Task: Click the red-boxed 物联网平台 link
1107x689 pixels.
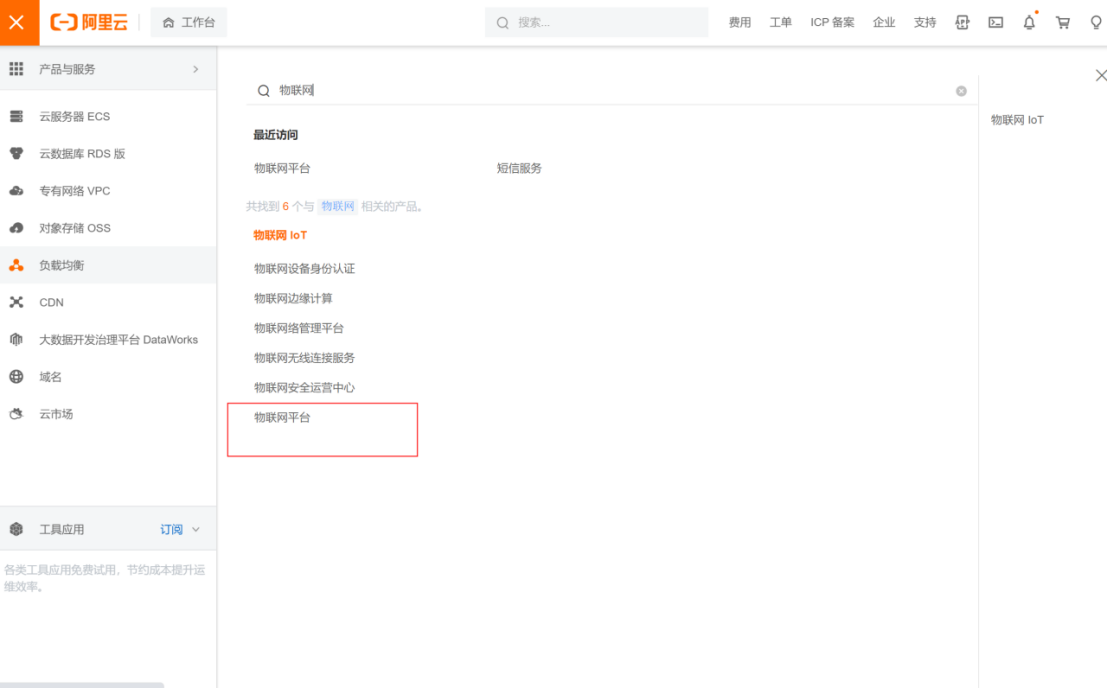Action: coord(283,418)
